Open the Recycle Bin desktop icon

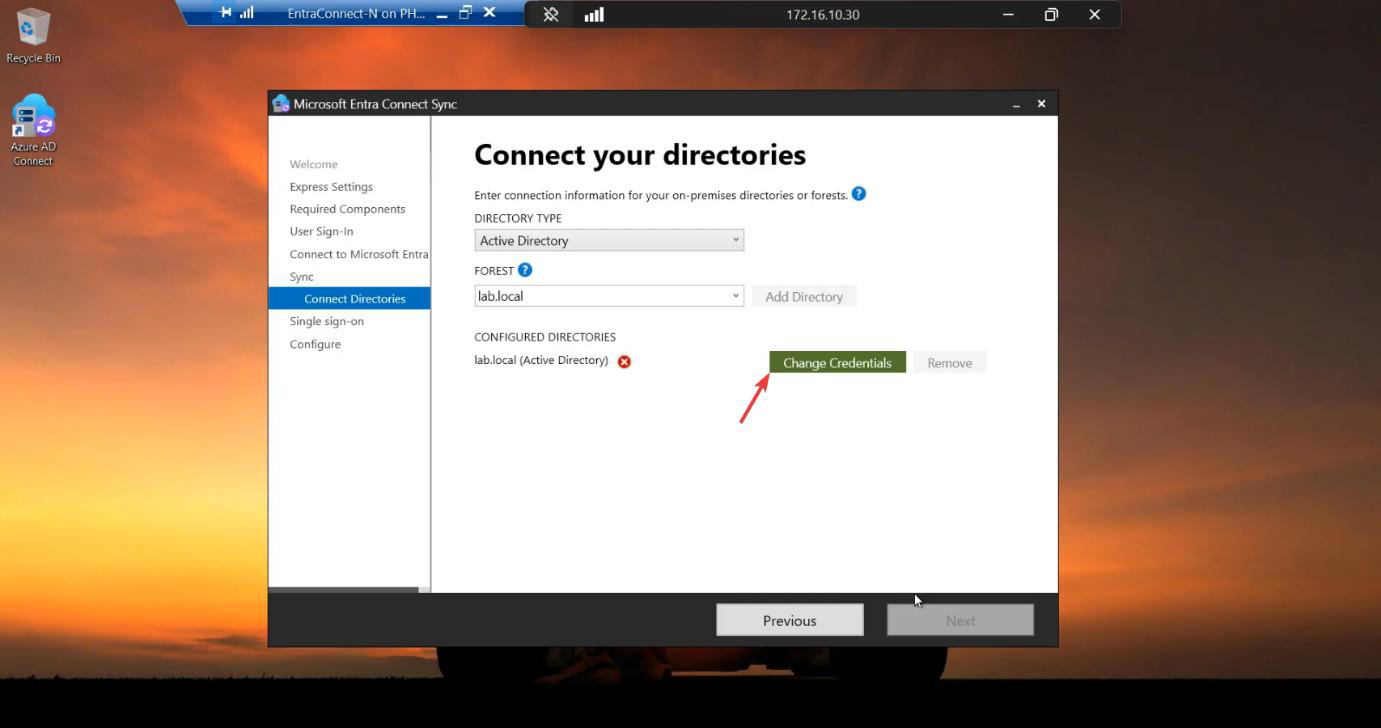[33, 35]
